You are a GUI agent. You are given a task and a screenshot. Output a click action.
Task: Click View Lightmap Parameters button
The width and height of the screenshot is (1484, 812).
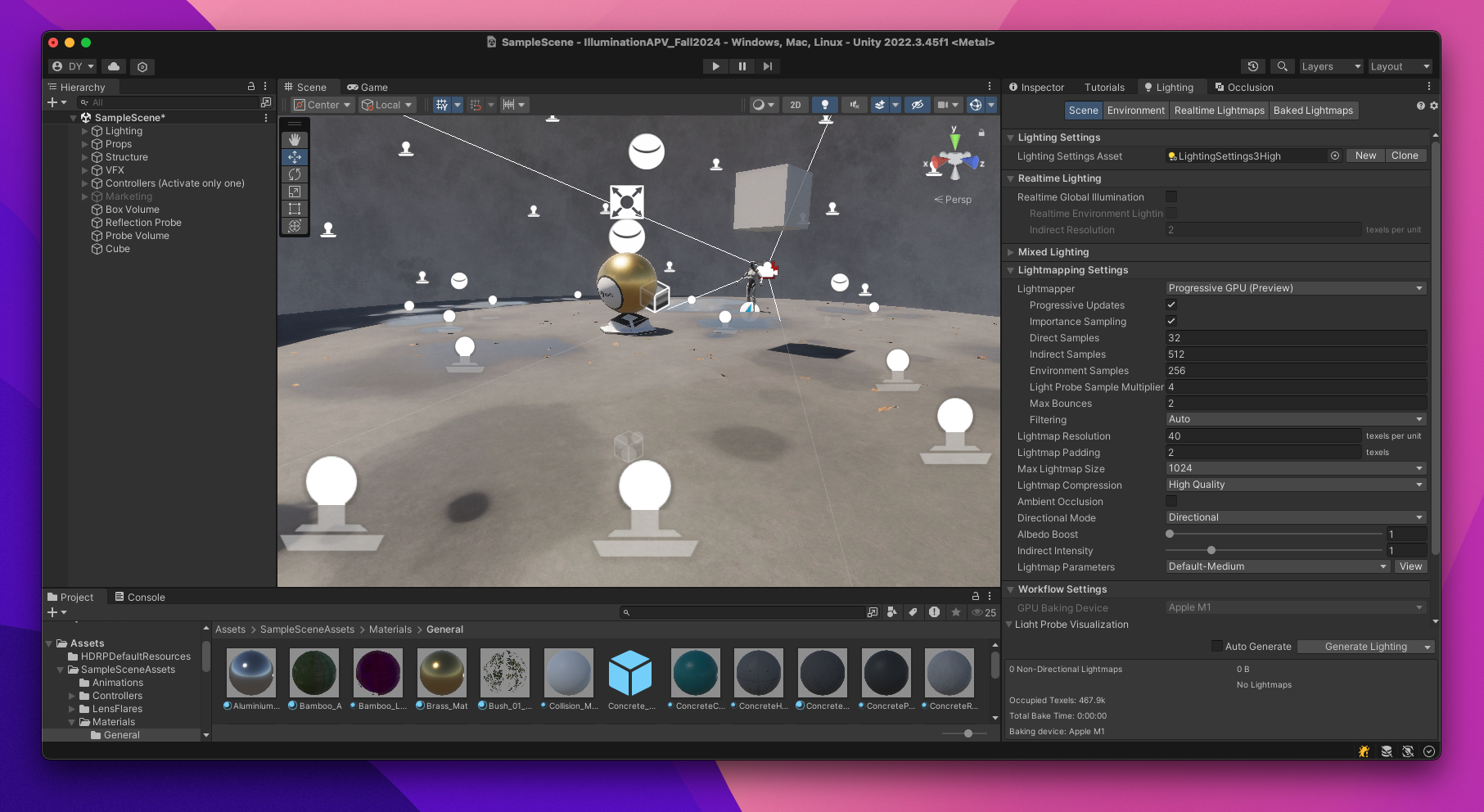point(1410,566)
